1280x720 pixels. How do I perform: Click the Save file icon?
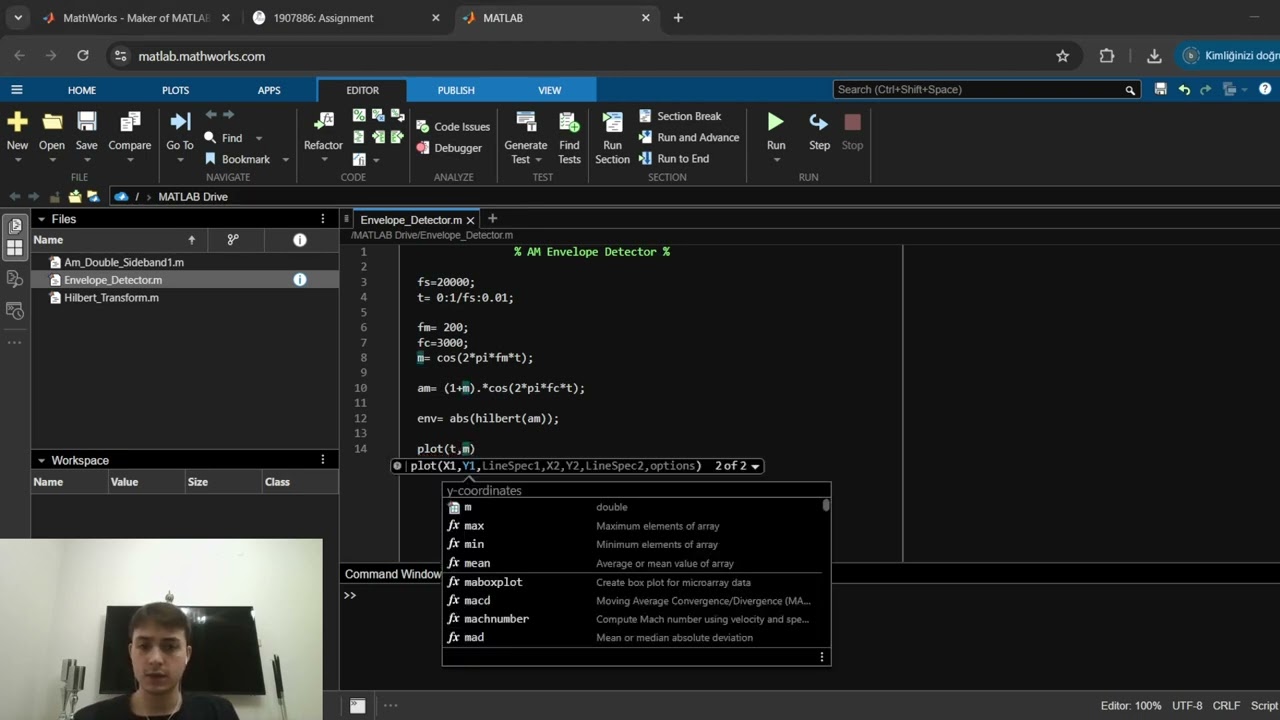[x=87, y=123]
